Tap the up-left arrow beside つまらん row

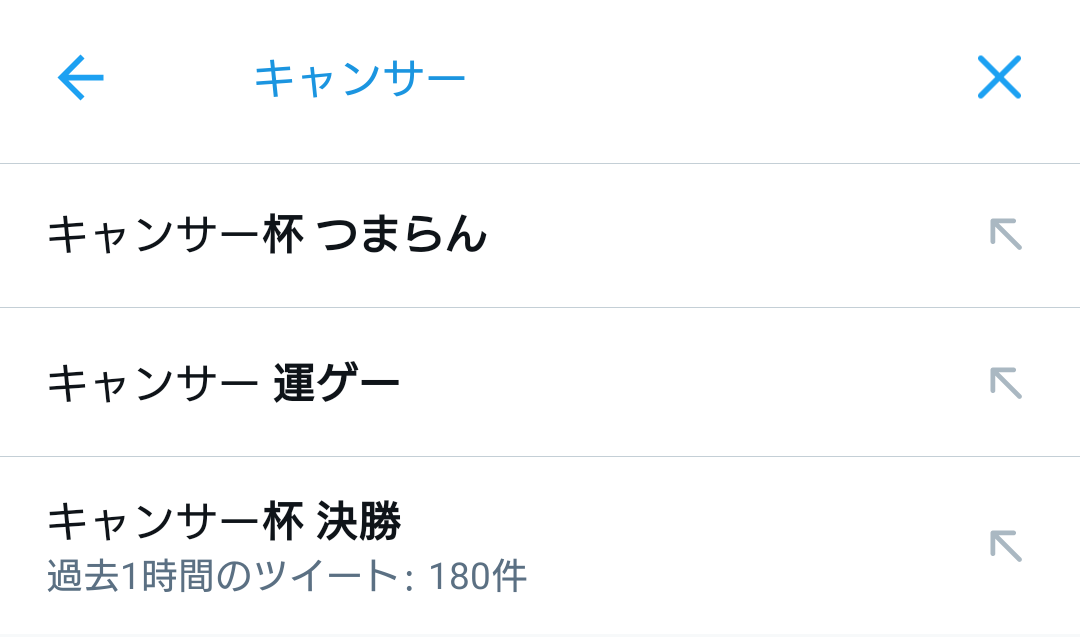1006,234
